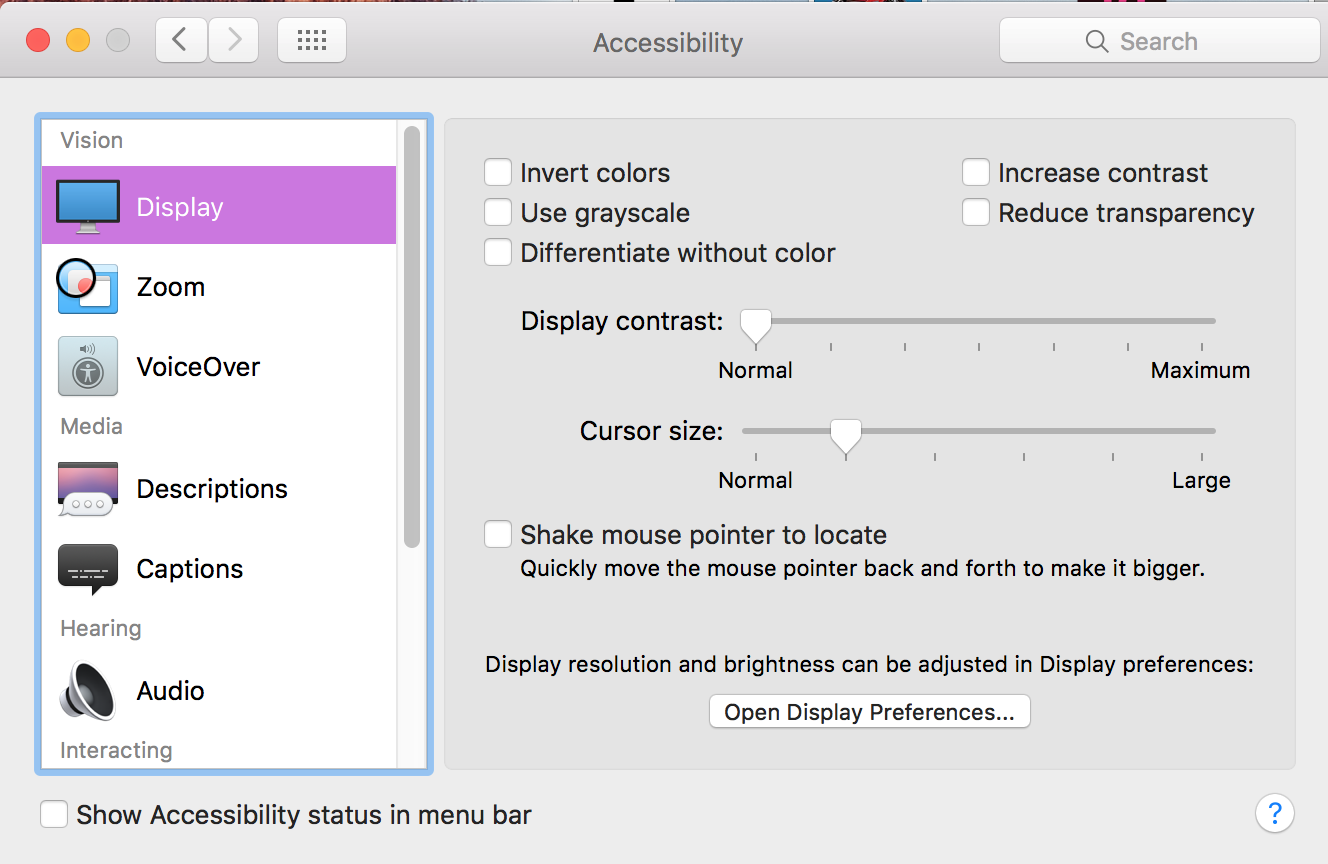
Task: Click the help question mark button
Action: click(x=1275, y=813)
